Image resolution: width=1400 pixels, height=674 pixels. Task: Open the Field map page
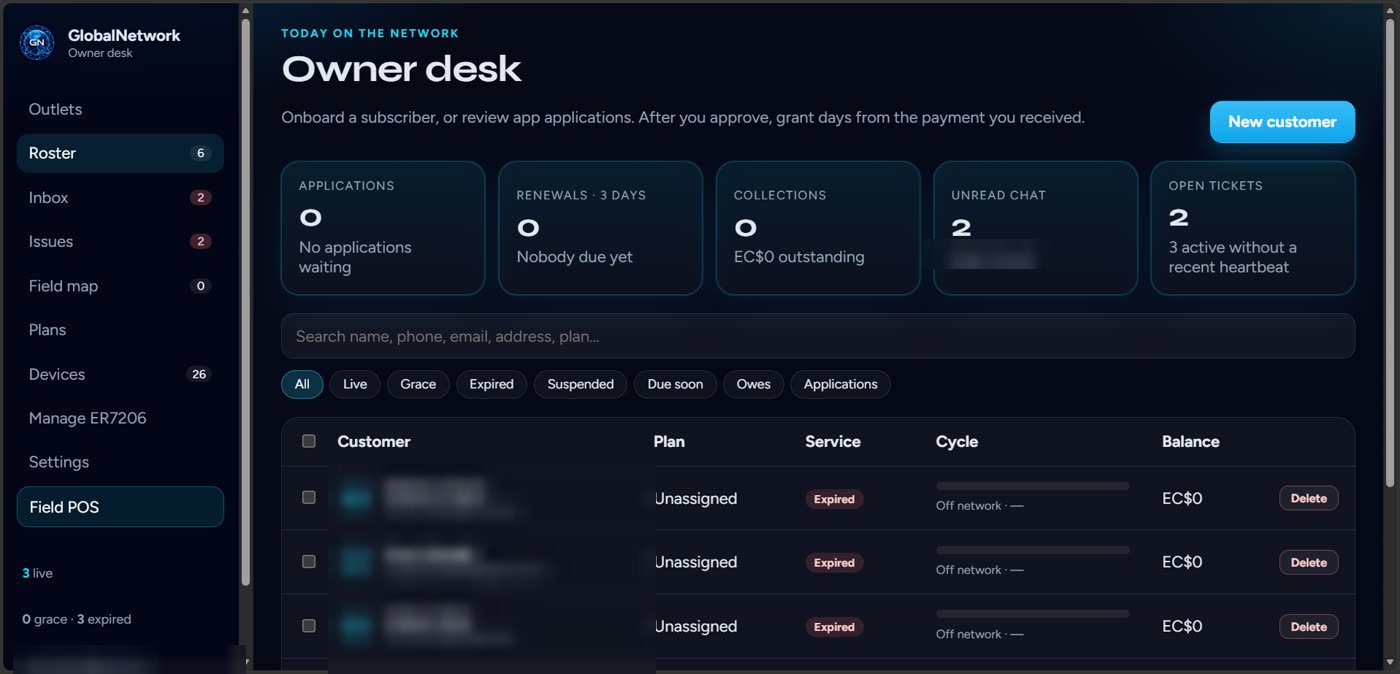tap(120, 286)
